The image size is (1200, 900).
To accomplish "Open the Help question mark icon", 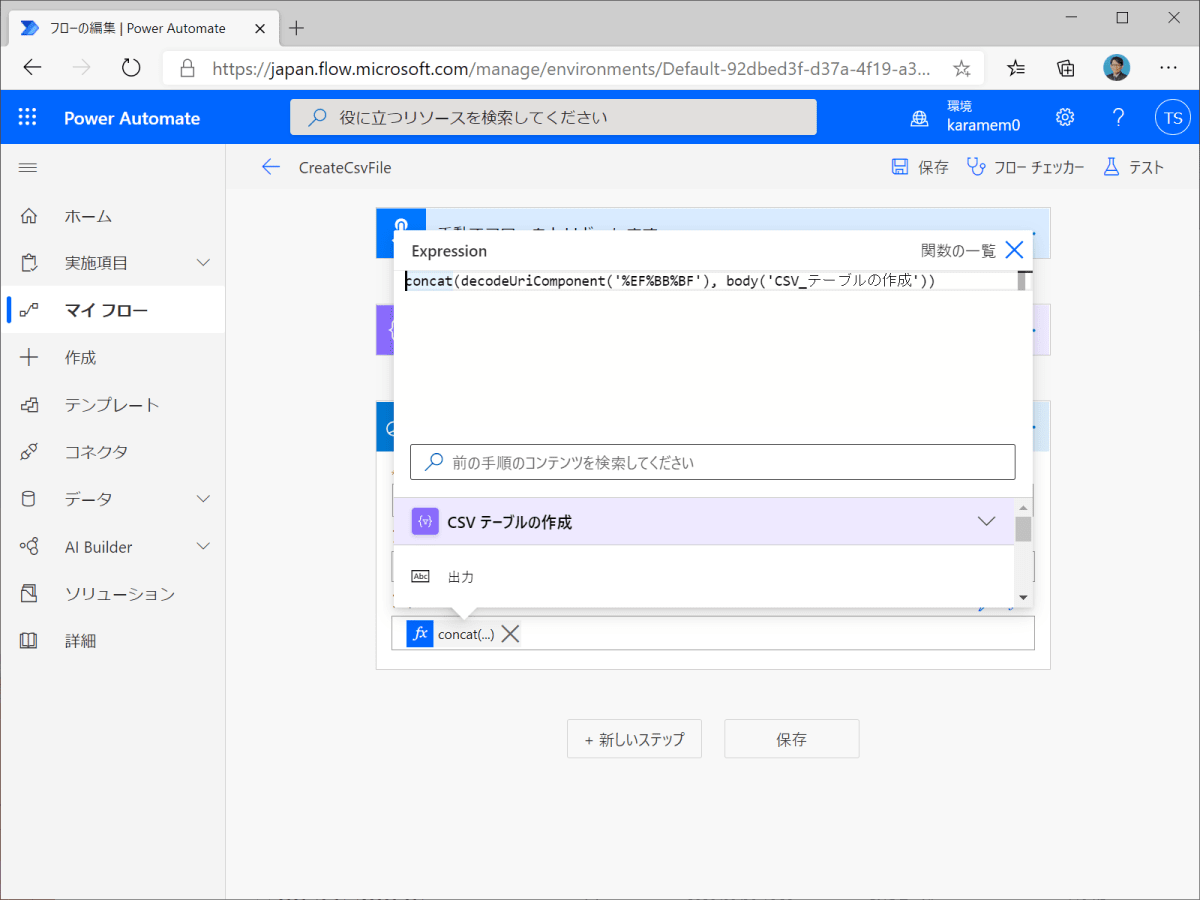I will [x=1118, y=117].
